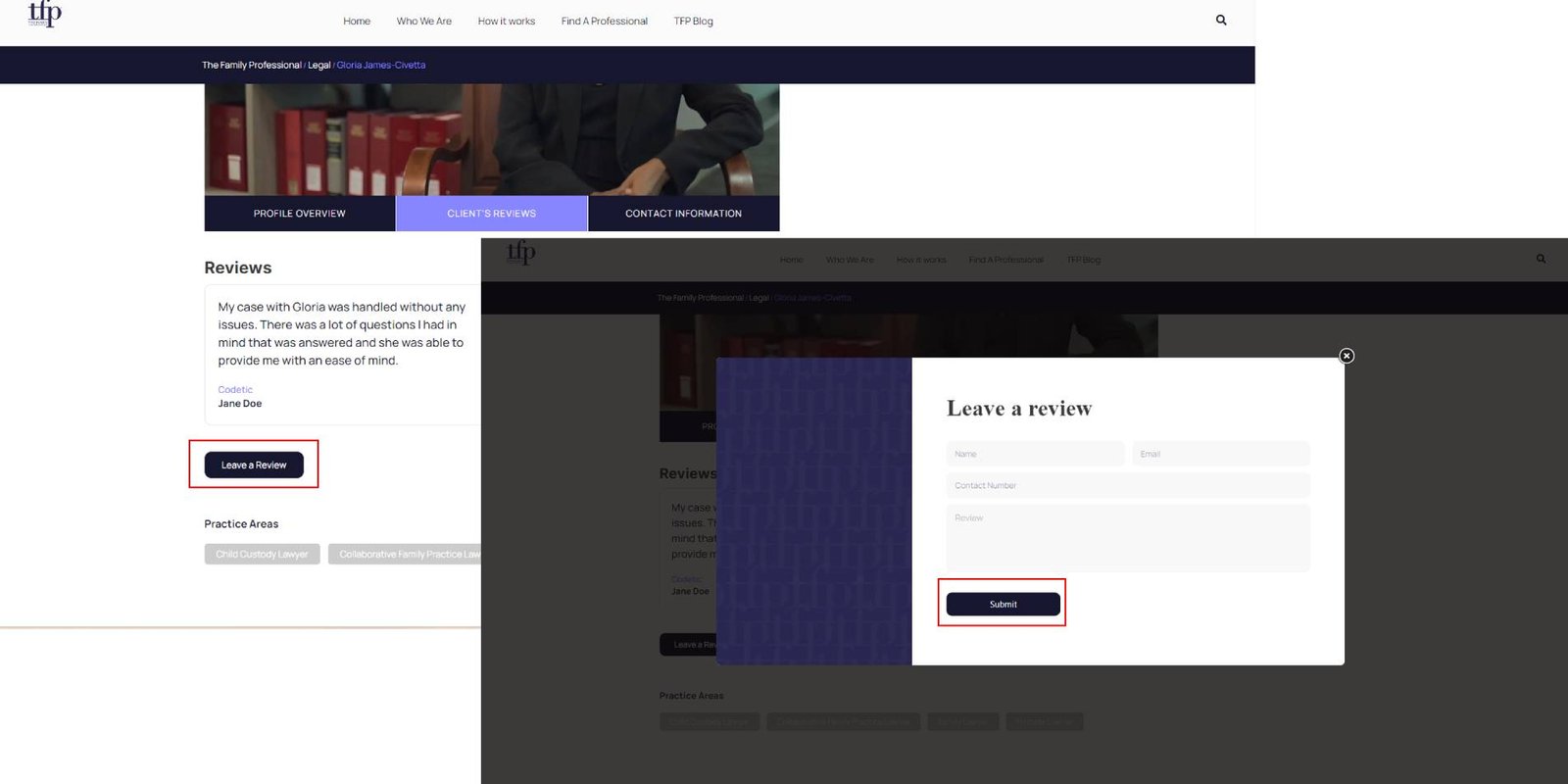Open the Home menu item
Image resolution: width=1568 pixels, height=784 pixels.
coord(357,22)
